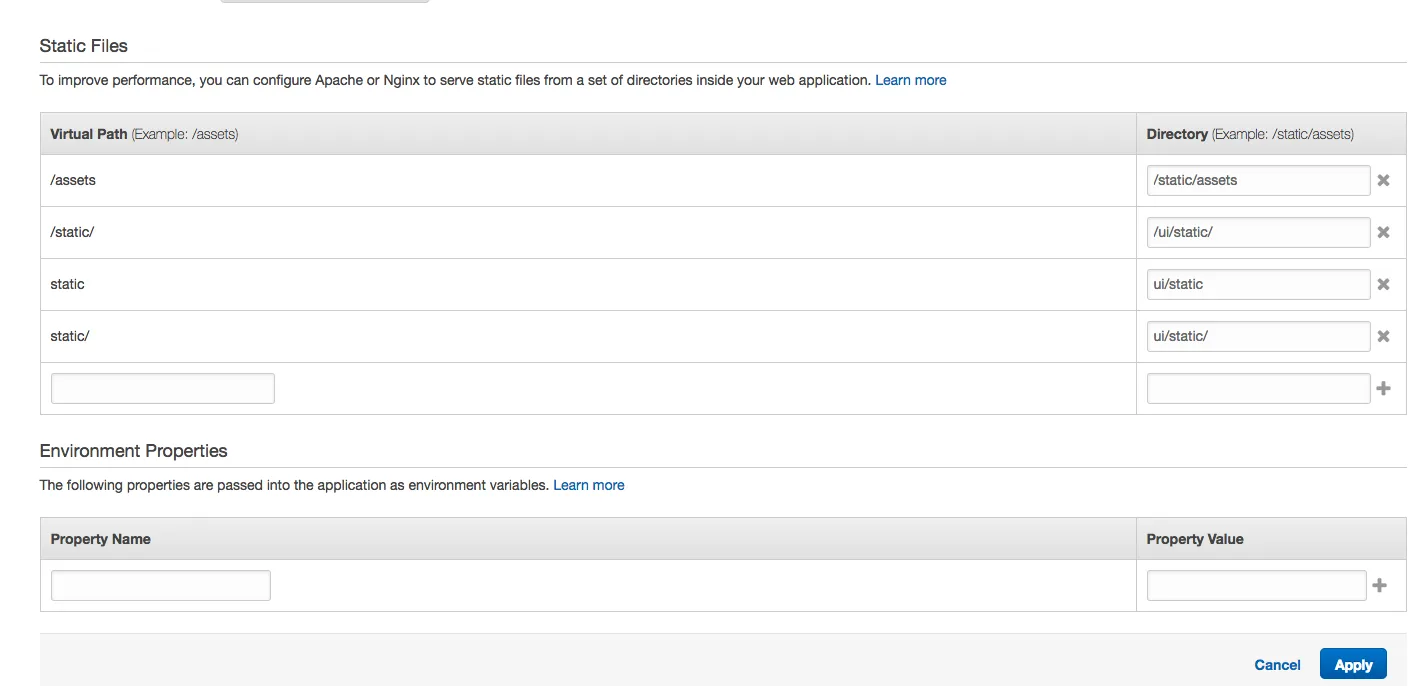Focus the empty Property Value field
The width and height of the screenshot is (1416, 686).
[x=1255, y=585]
